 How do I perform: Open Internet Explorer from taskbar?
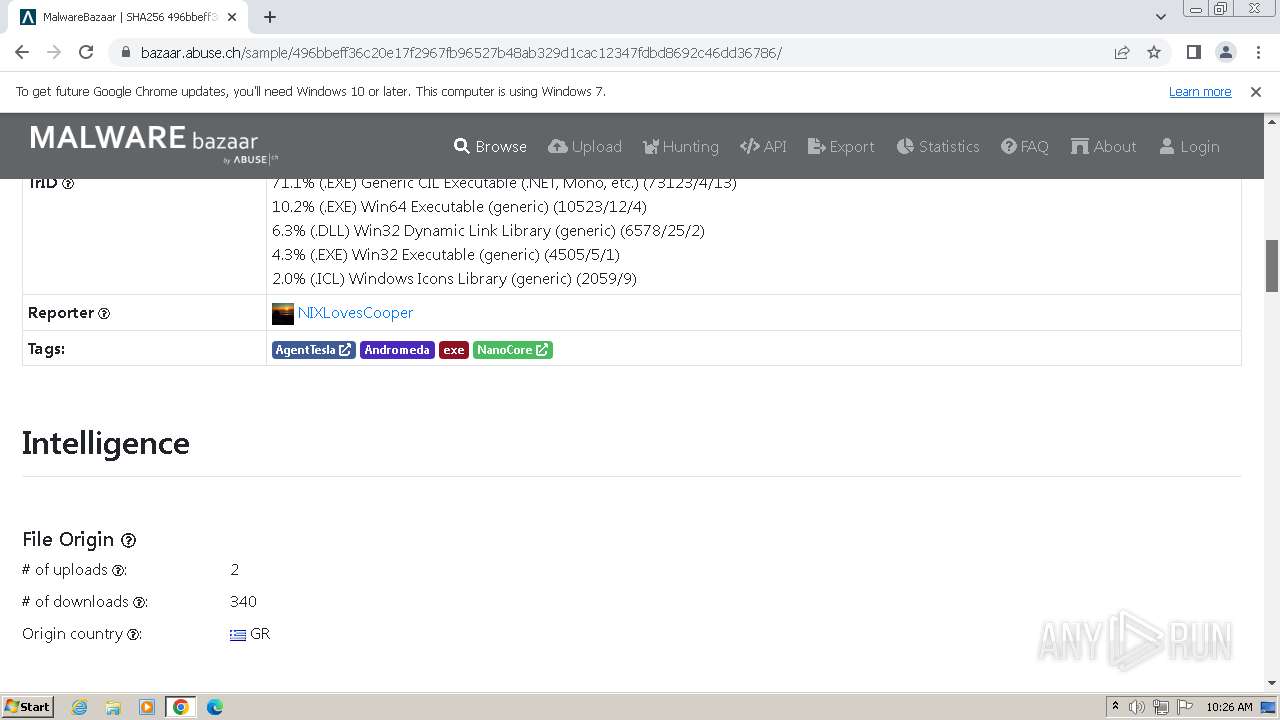coord(79,707)
